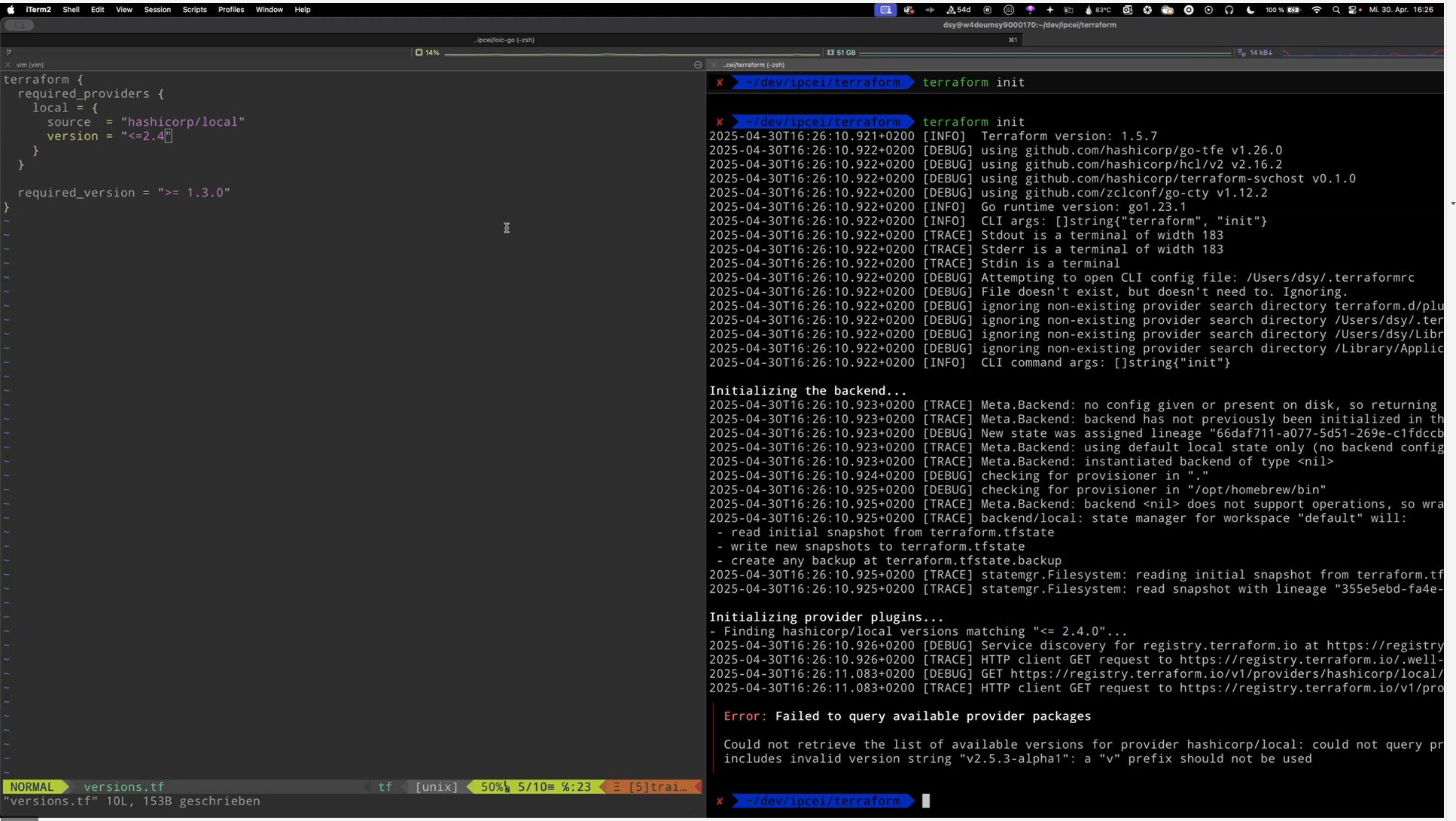Click the terraform init command at top prompt

tap(973, 82)
